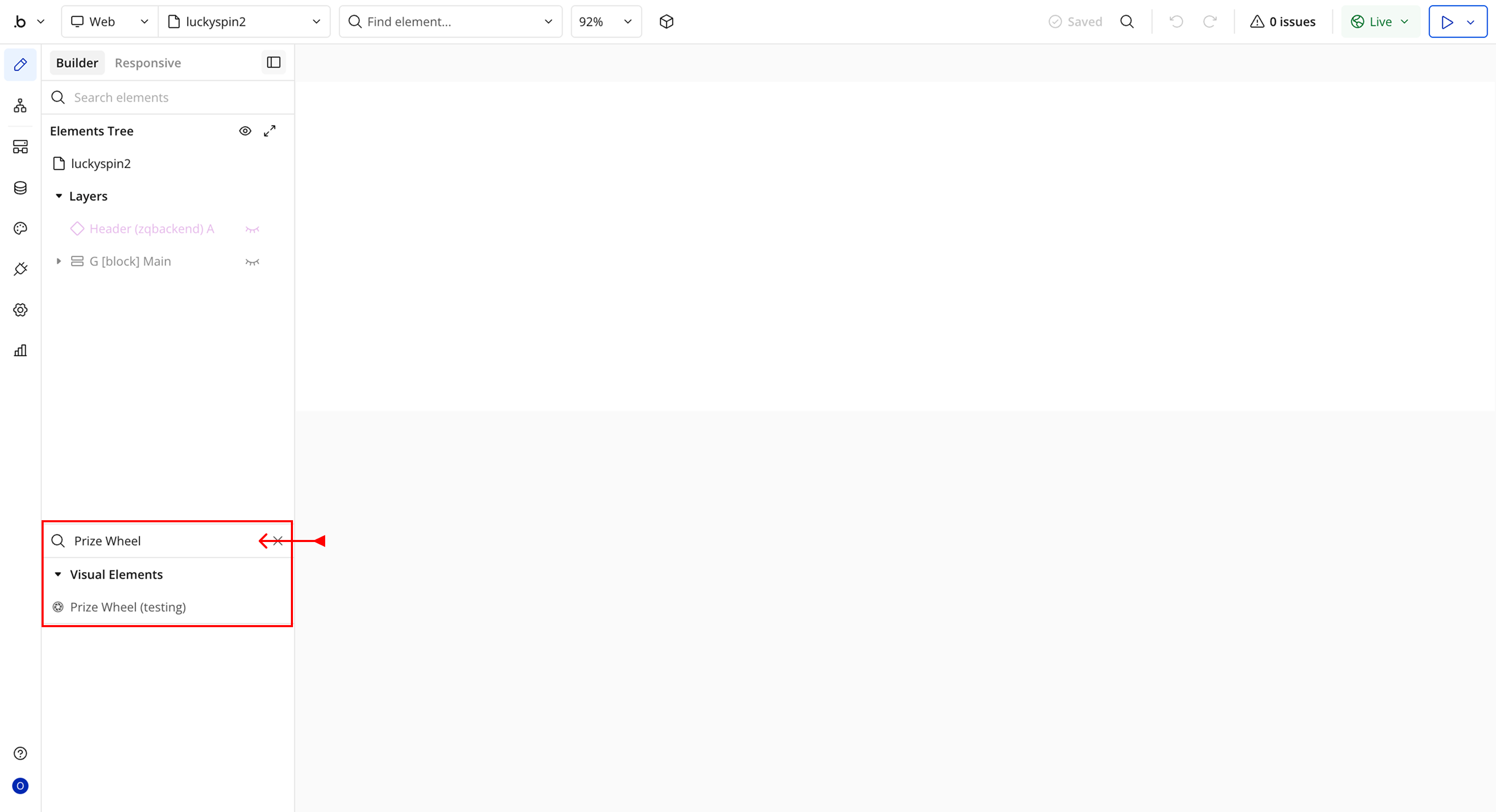Click the 3D box component icon
This screenshot has width=1496, height=812.
pyautogui.click(x=666, y=22)
